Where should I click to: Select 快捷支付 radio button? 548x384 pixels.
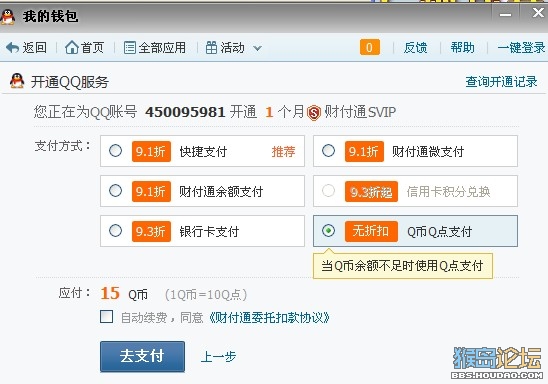pos(115,151)
